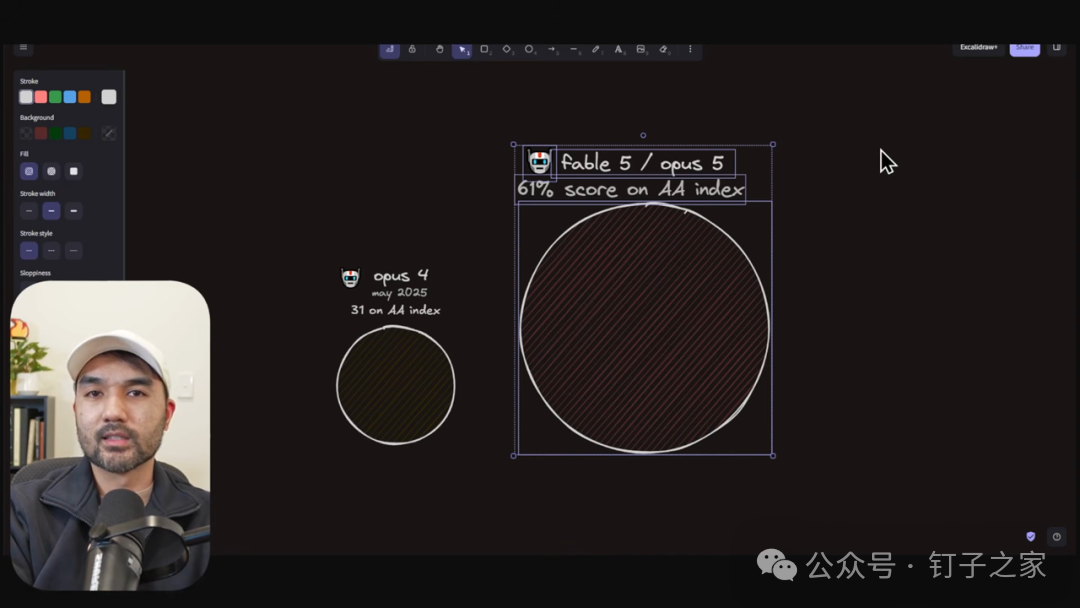Open the library sidebar icon at top right
Image resolution: width=1080 pixels, height=608 pixels.
[x=1057, y=48]
